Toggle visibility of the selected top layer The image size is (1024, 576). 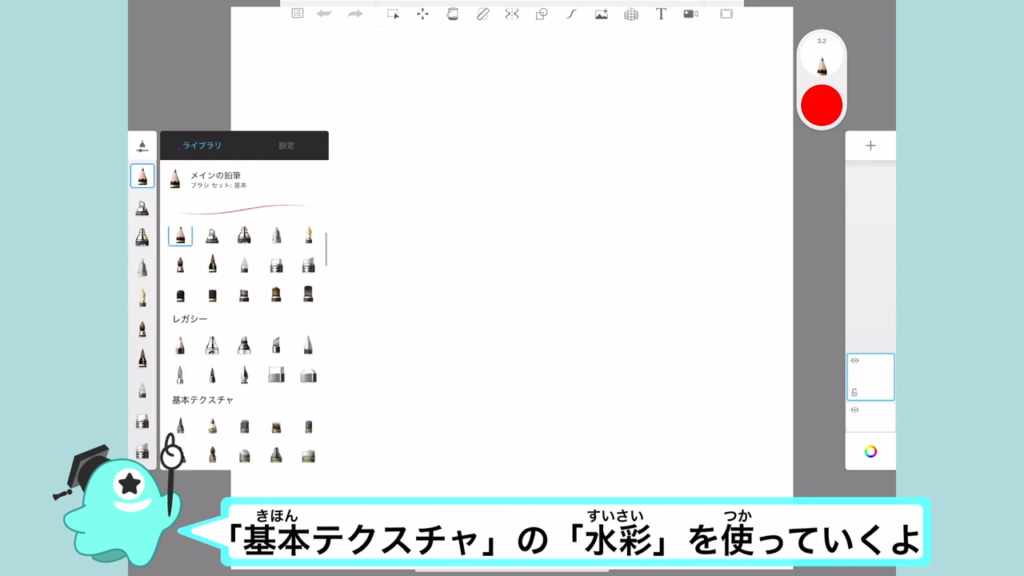pyautogui.click(x=854, y=360)
